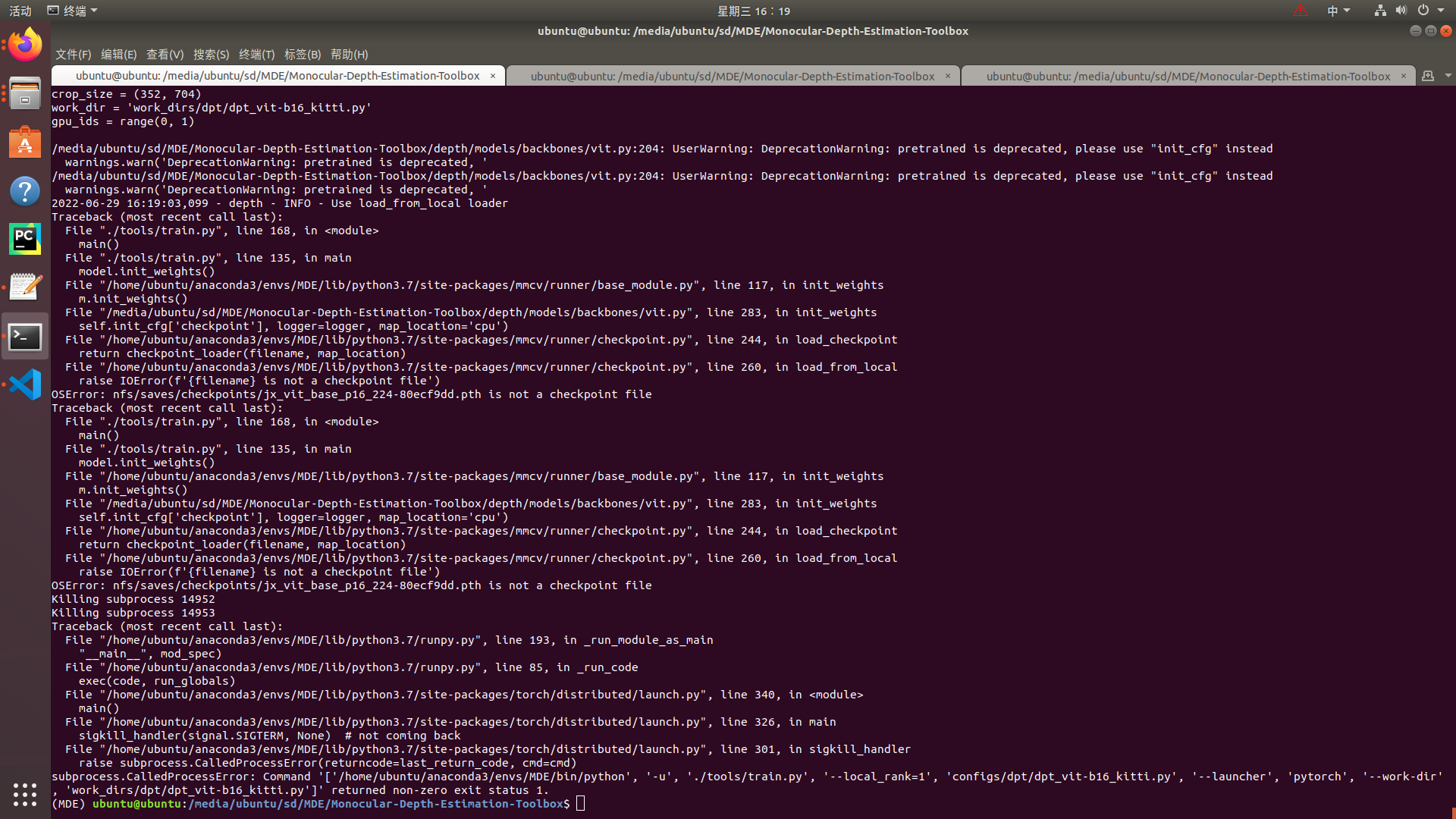The image size is (1456, 819).
Task: Click the terminal prompt to place cursor
Action: [x=580, y=803]
